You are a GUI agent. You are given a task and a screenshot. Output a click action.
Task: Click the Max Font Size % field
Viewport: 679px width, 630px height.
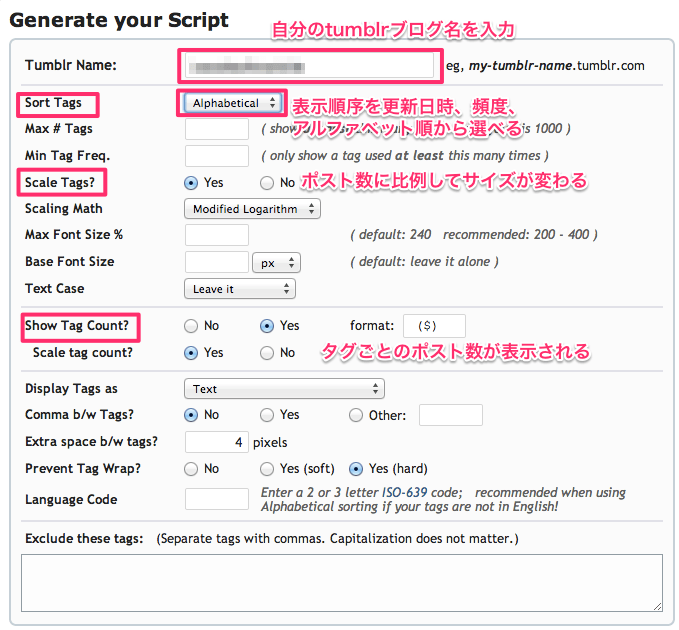pyautogui.click(x=217, y=235)
